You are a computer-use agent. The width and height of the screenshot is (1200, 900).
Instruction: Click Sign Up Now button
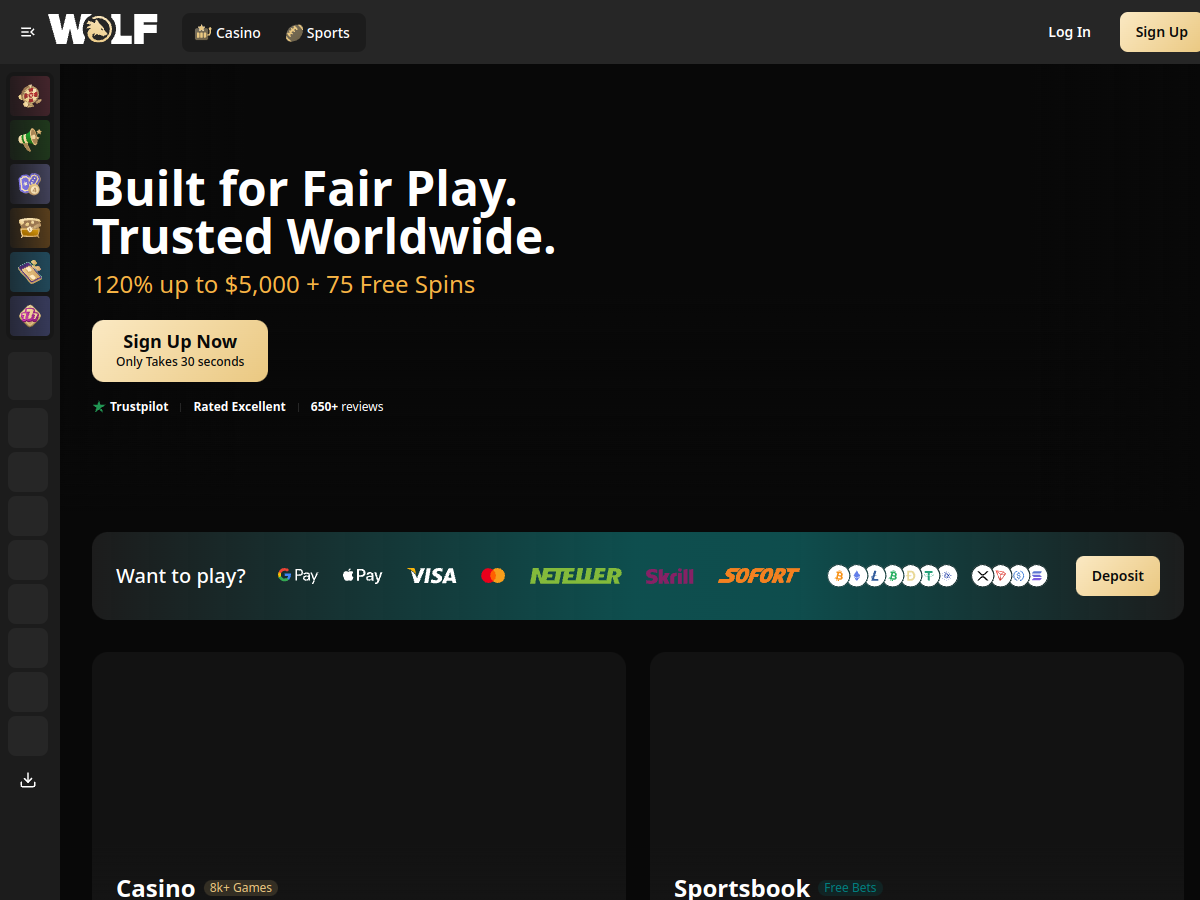[x=180, y=351]
